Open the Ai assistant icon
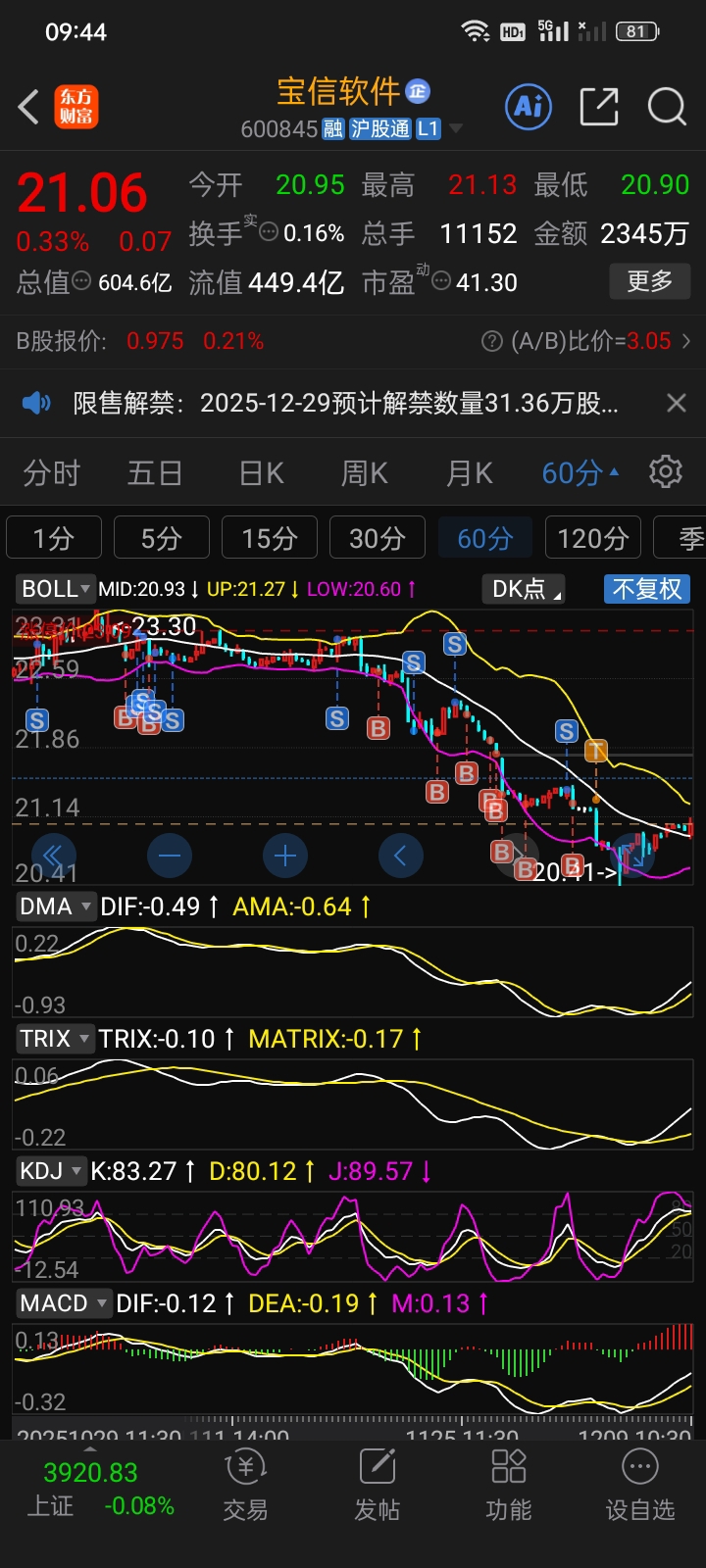The image size is (706, 1568). (x=529, y=106)
